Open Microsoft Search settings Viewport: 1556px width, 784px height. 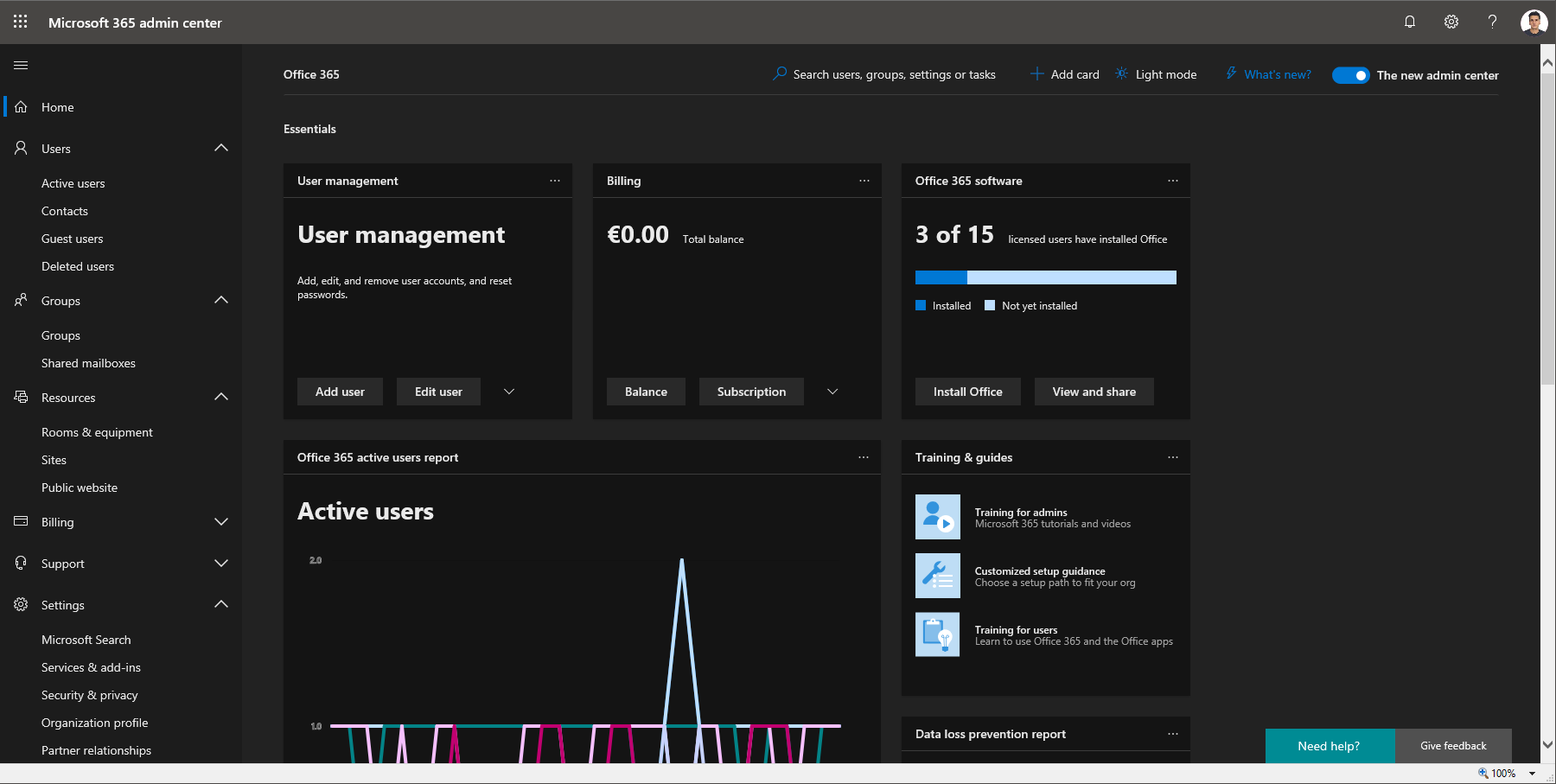pos(86,640)
